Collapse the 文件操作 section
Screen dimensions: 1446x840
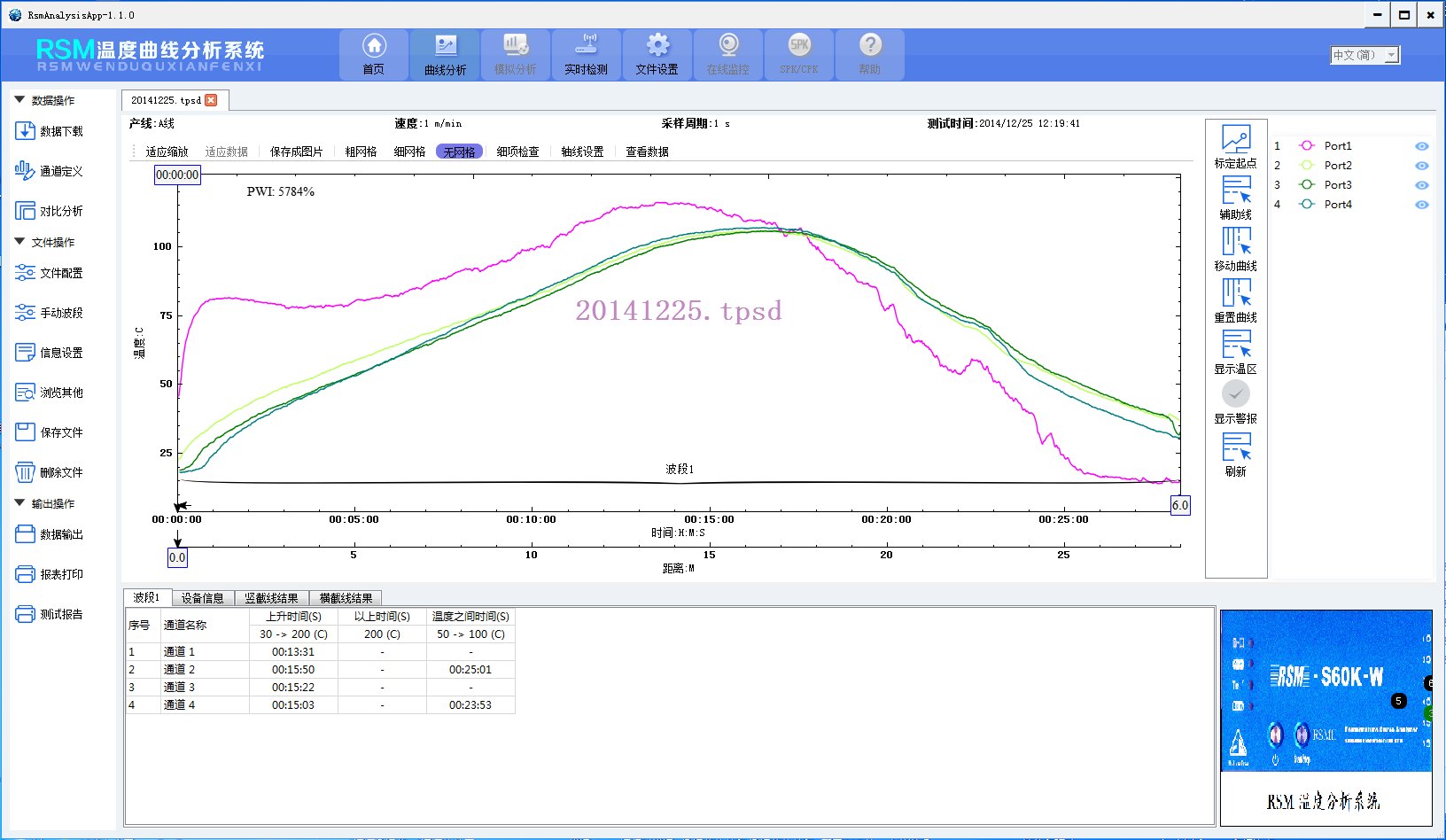19,242
